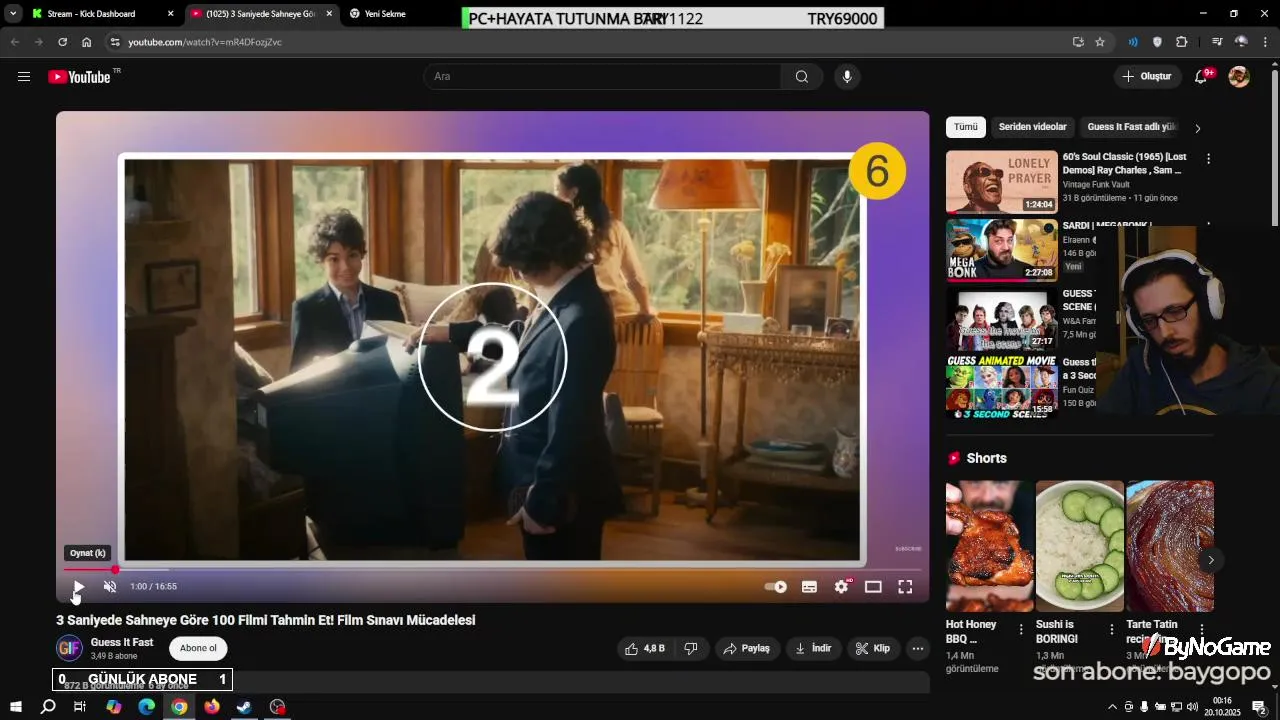Reload the page in Chrome
The height and width of the screenshot is (720, 1280).
pyautogui.click(x=62, y=42)
